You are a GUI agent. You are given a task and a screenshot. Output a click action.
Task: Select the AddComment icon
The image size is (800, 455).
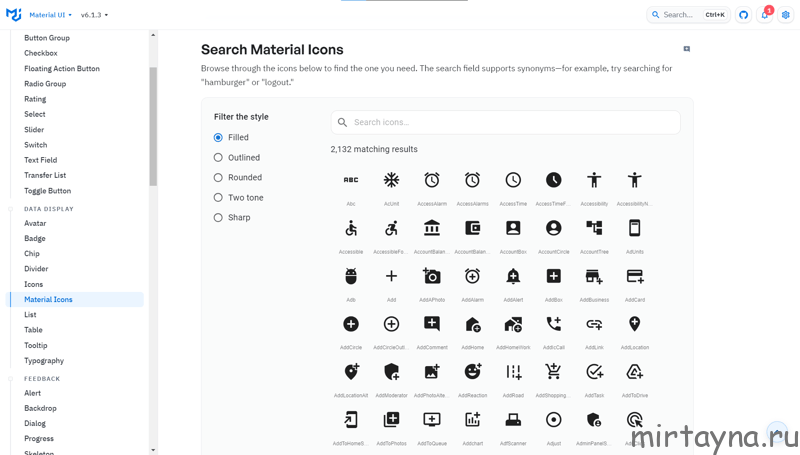pos(432,324)
